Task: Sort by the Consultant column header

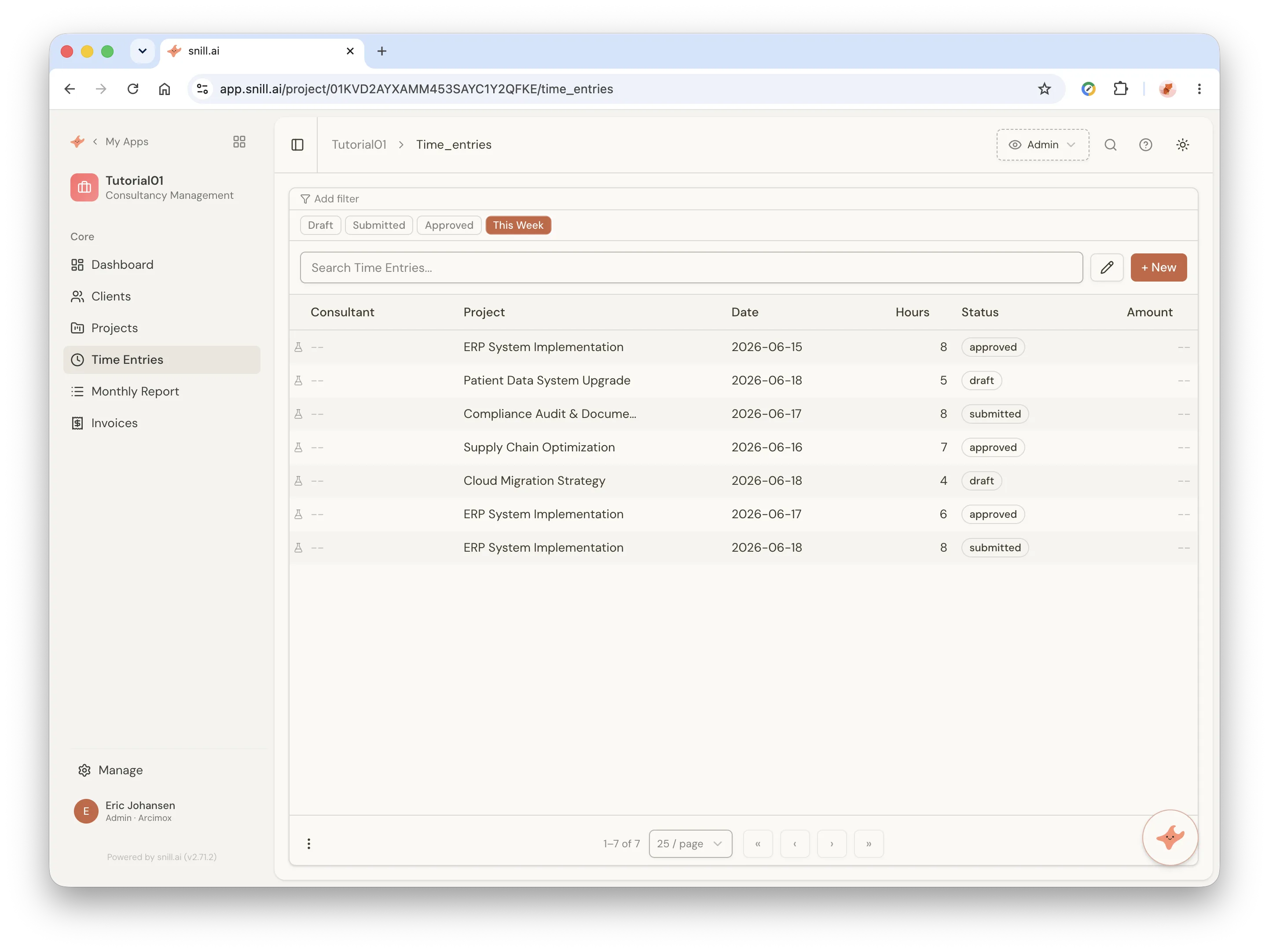Action: 342,312
